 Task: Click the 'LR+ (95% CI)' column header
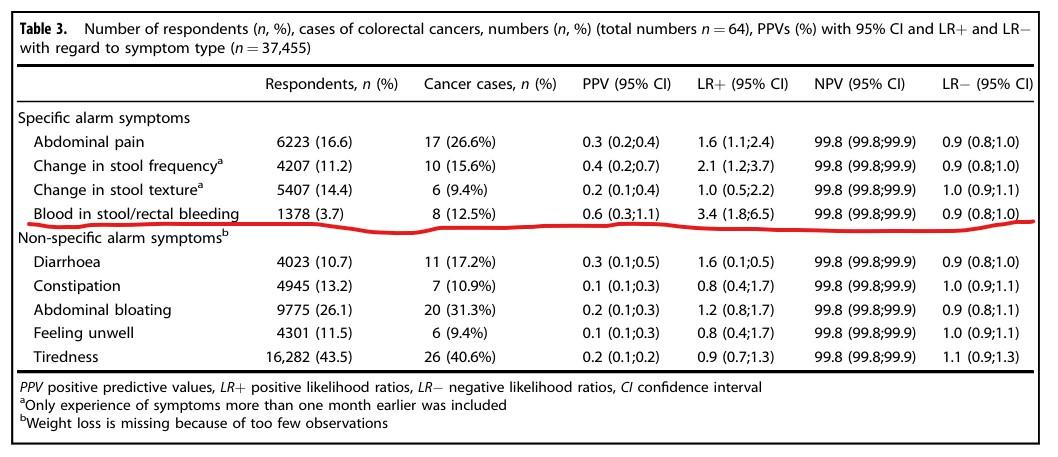tap(742, 84)
